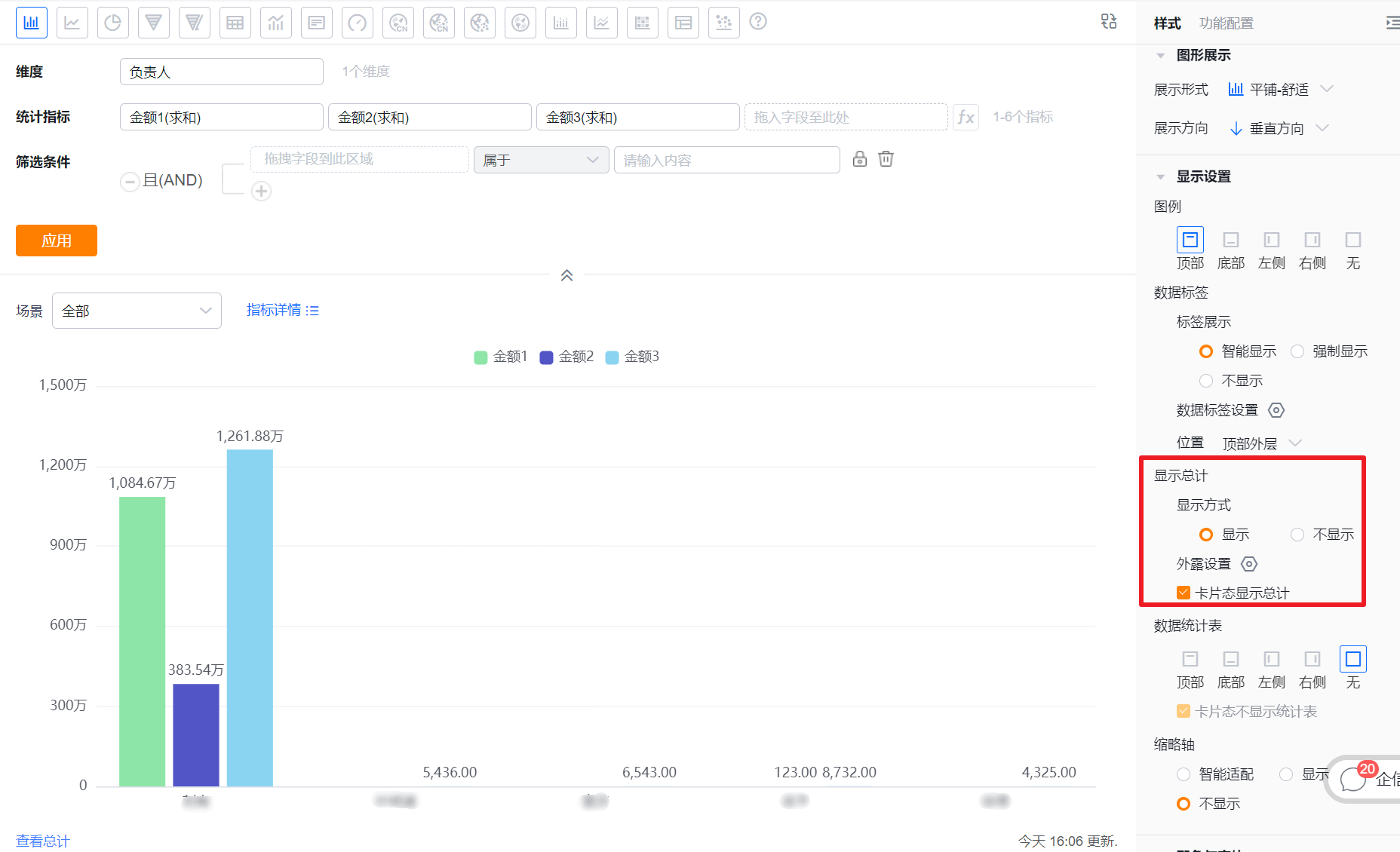This screenshot has height=852, width=1400.
Task: Switch to the 样式 tab
Action: coord(1167,23)
